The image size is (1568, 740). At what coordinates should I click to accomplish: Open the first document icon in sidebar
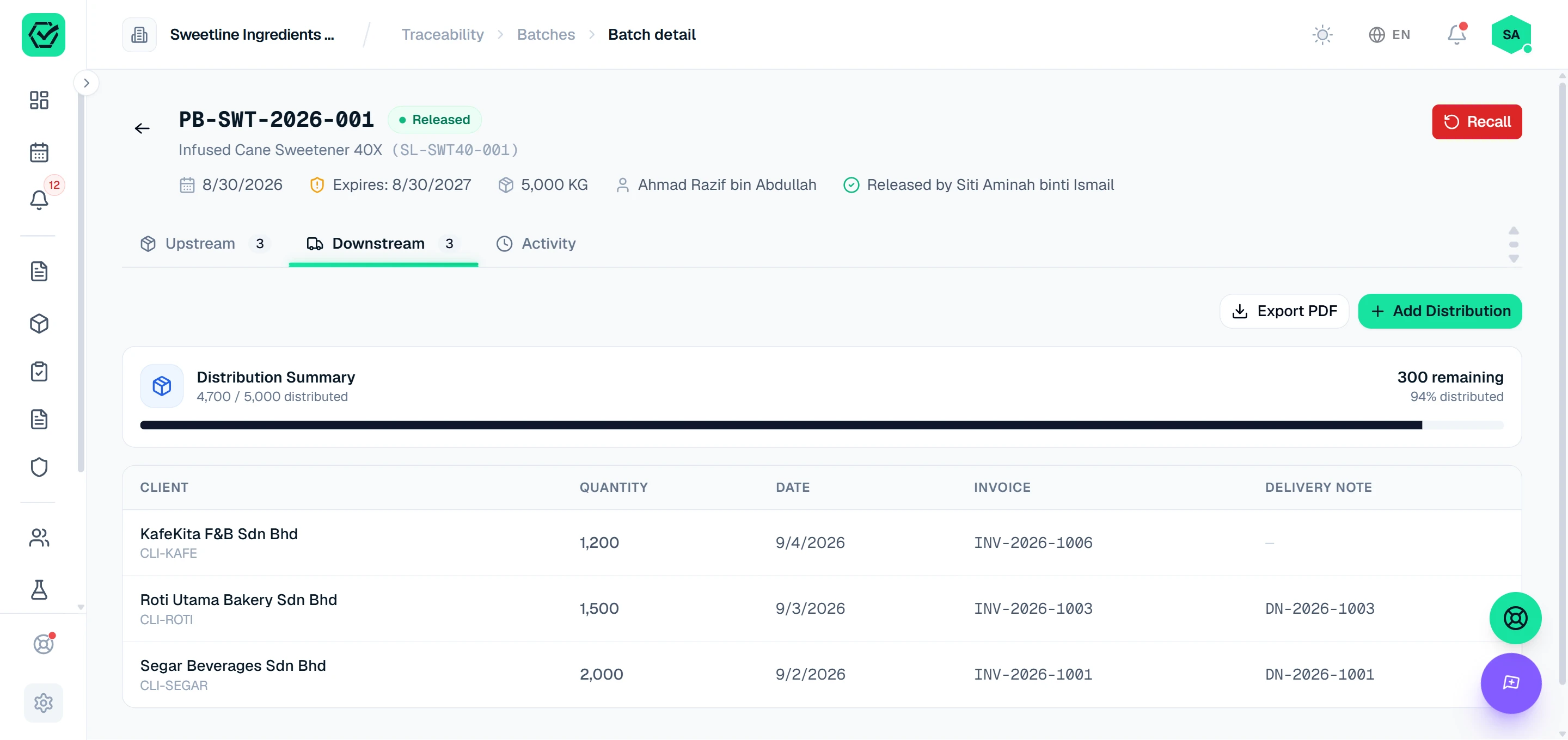click(x=39, y=272)
